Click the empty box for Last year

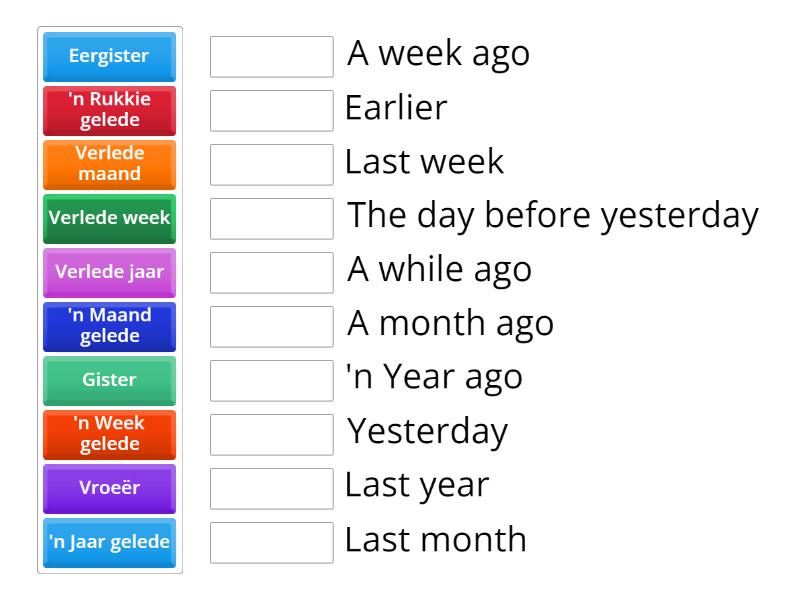(272, 489)
